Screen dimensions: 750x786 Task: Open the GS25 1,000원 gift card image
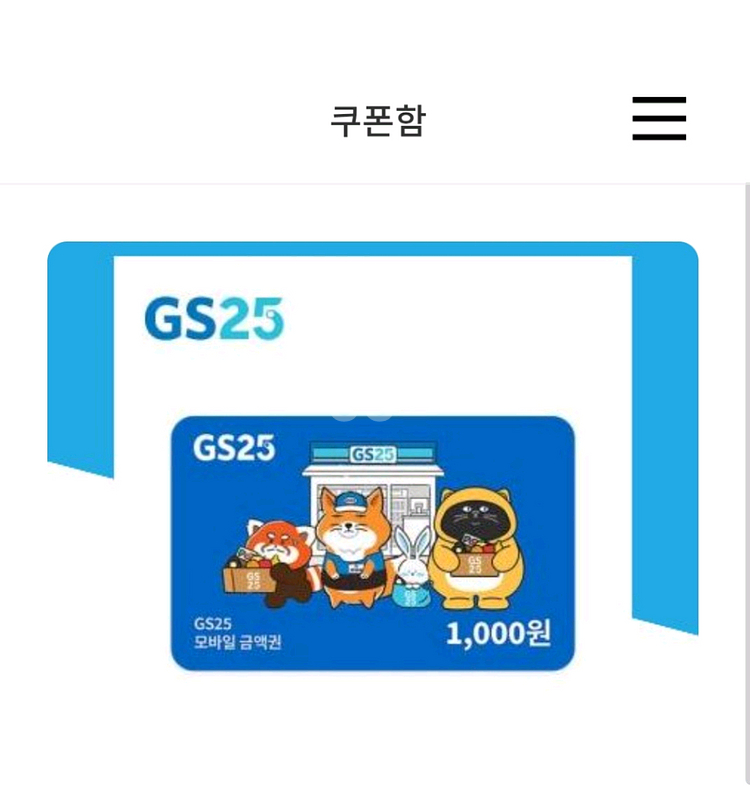[x=372, y=543]
